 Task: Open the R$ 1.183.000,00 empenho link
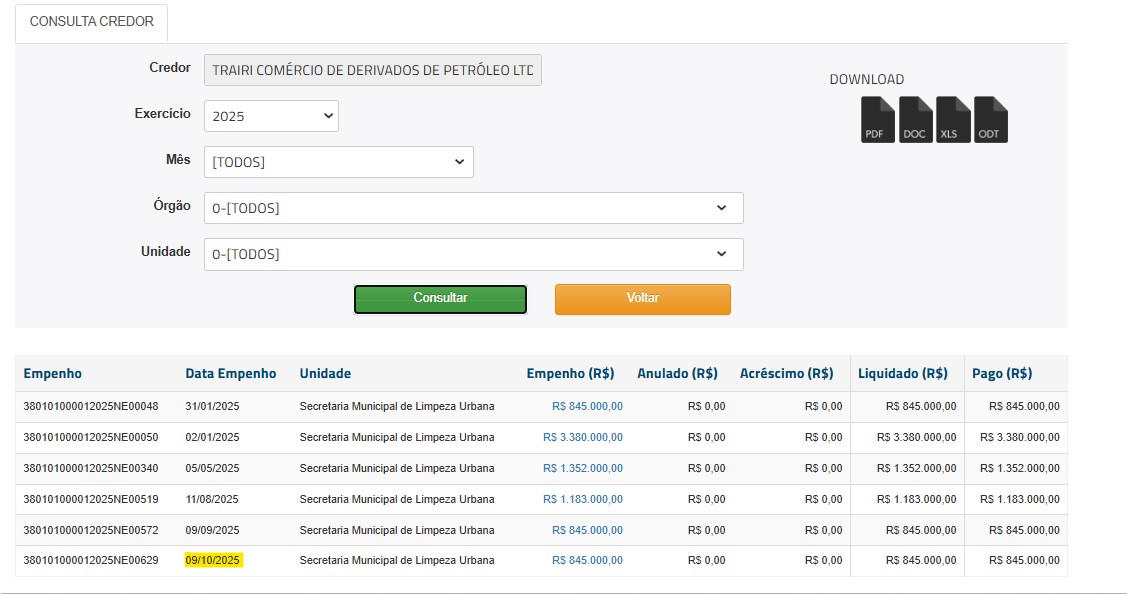(582, 499)
